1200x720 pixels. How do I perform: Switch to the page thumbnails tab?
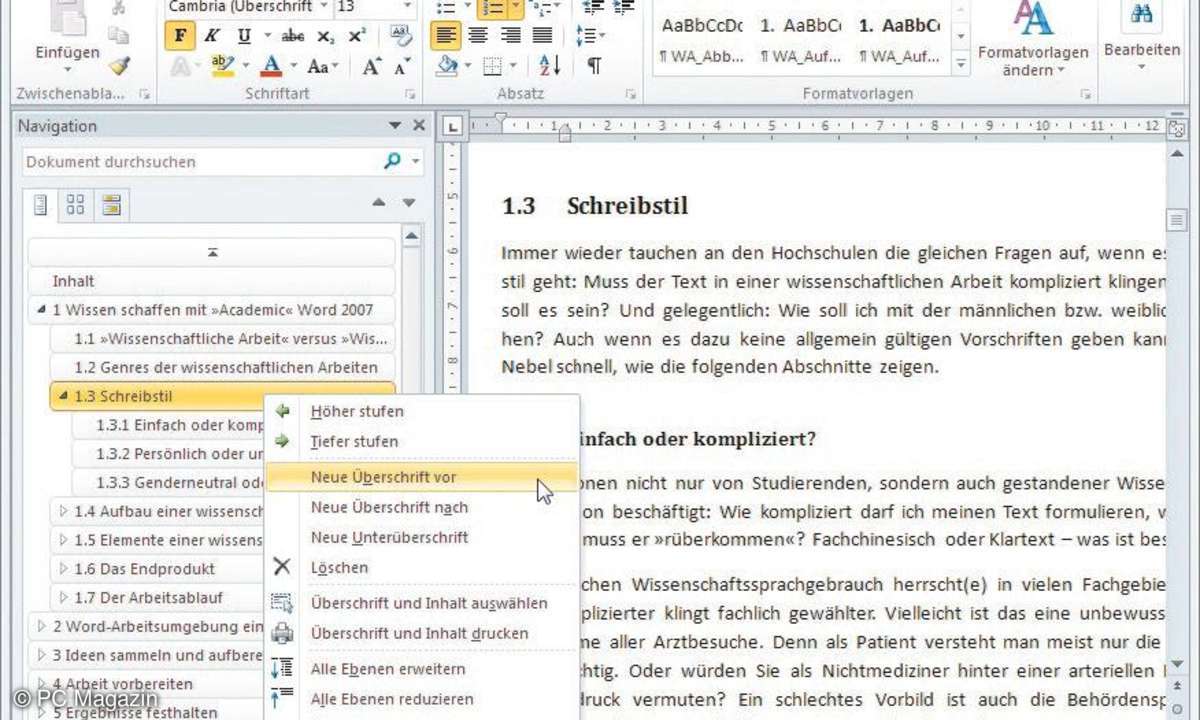(76, 206)
